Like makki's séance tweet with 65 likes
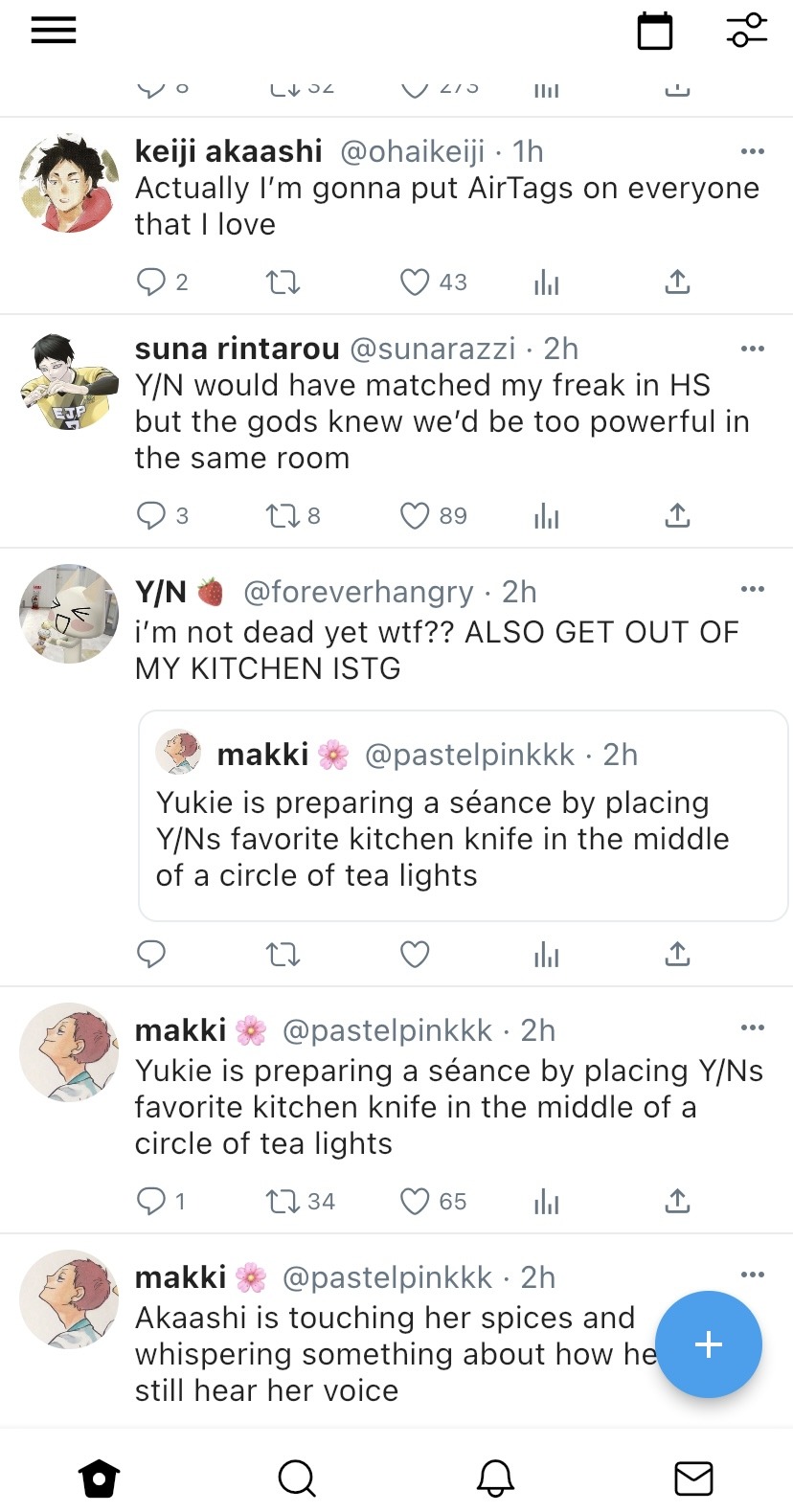 coord(415,1201)
